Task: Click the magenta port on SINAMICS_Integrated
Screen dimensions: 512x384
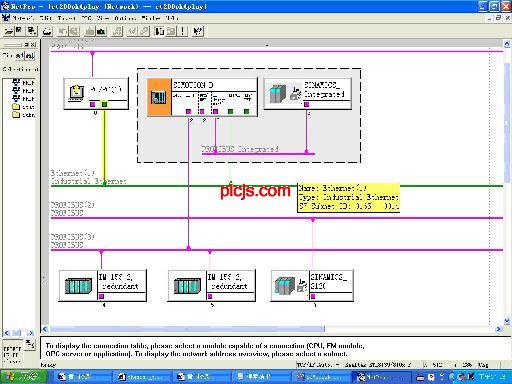Action: (x=306, y=104)
